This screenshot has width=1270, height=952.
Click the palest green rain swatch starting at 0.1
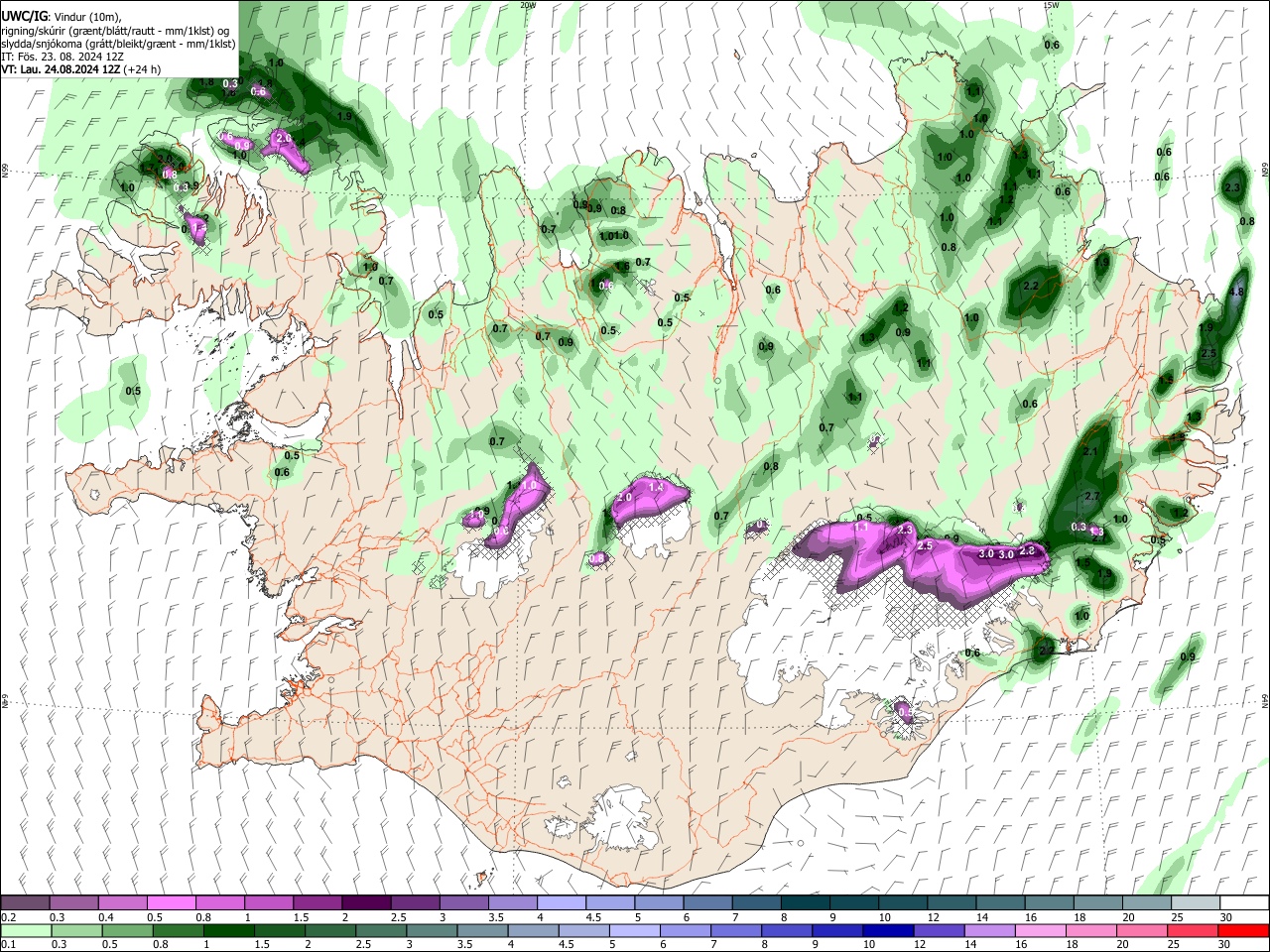pos(25,930)
